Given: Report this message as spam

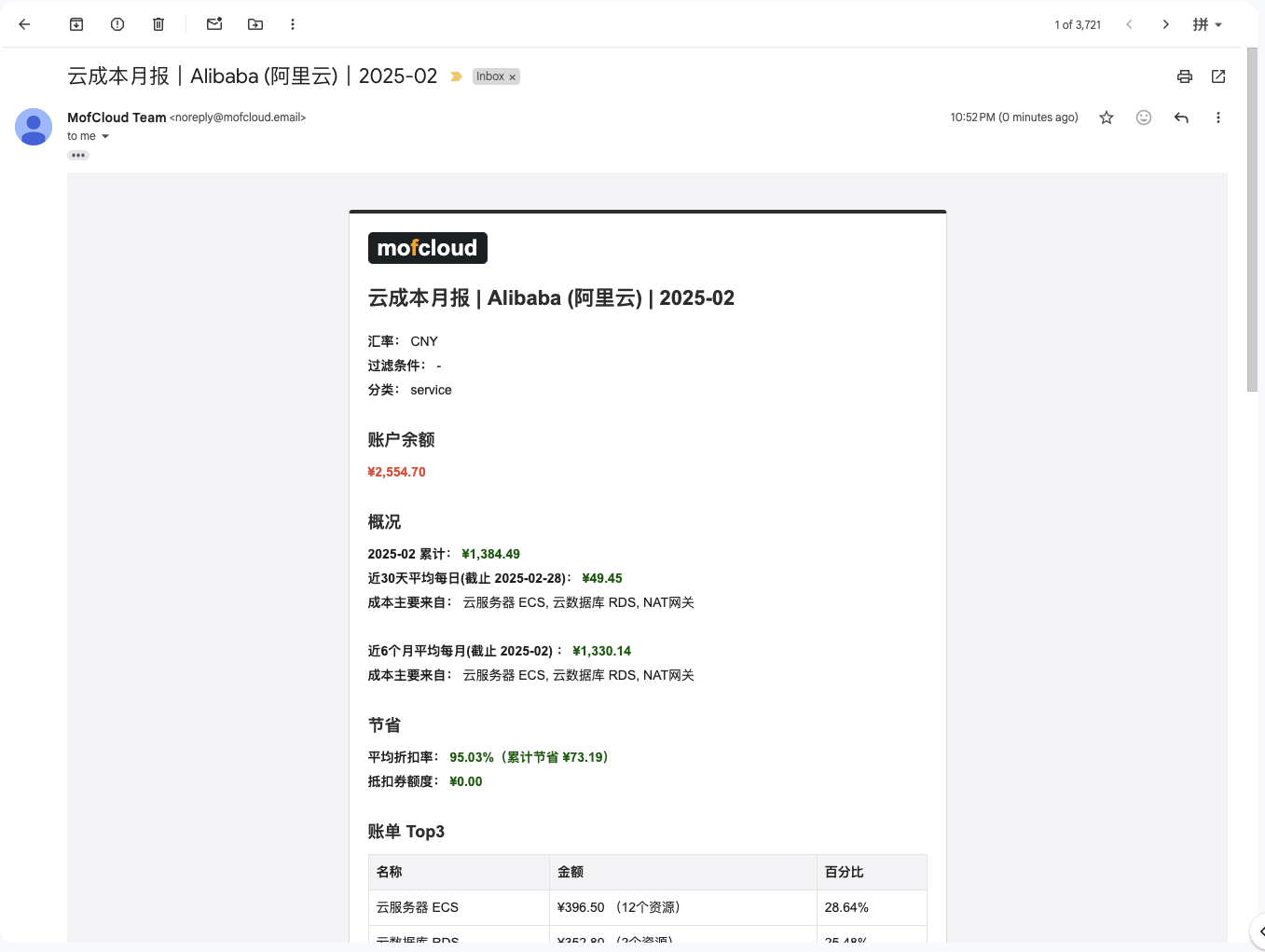Looking at the screenshot, I should 117,24.
